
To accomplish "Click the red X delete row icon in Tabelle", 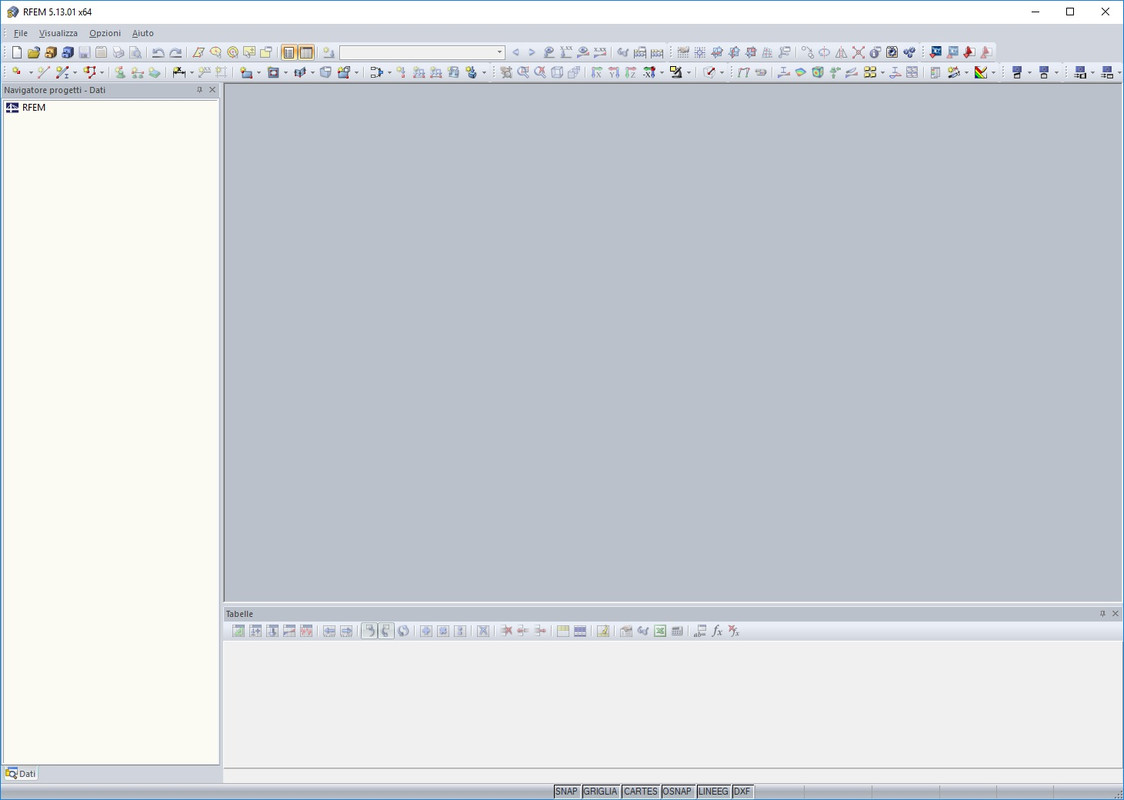I will click(x=506, y=631).
